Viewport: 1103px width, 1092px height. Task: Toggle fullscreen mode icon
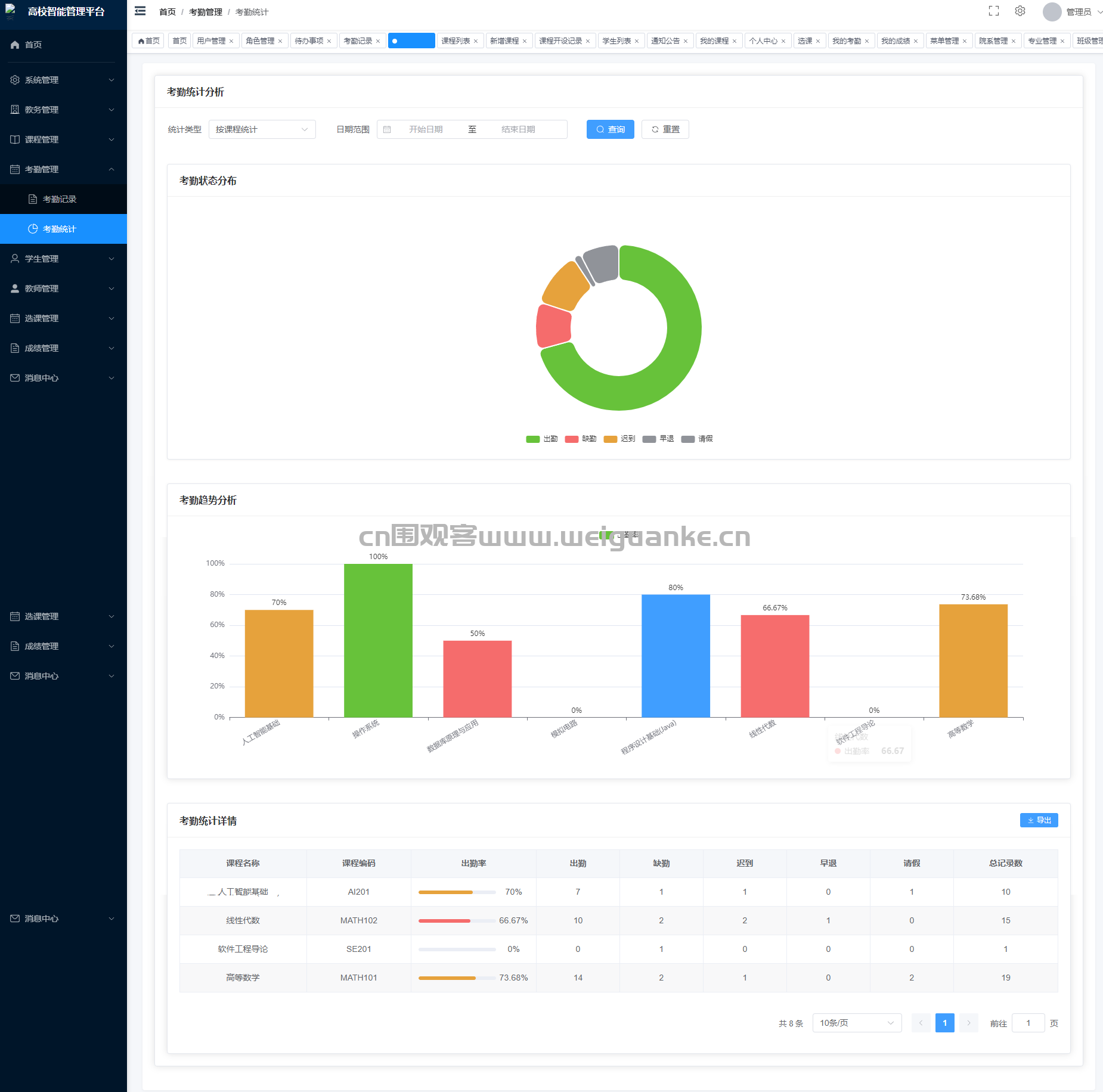[x=993, y=11]
